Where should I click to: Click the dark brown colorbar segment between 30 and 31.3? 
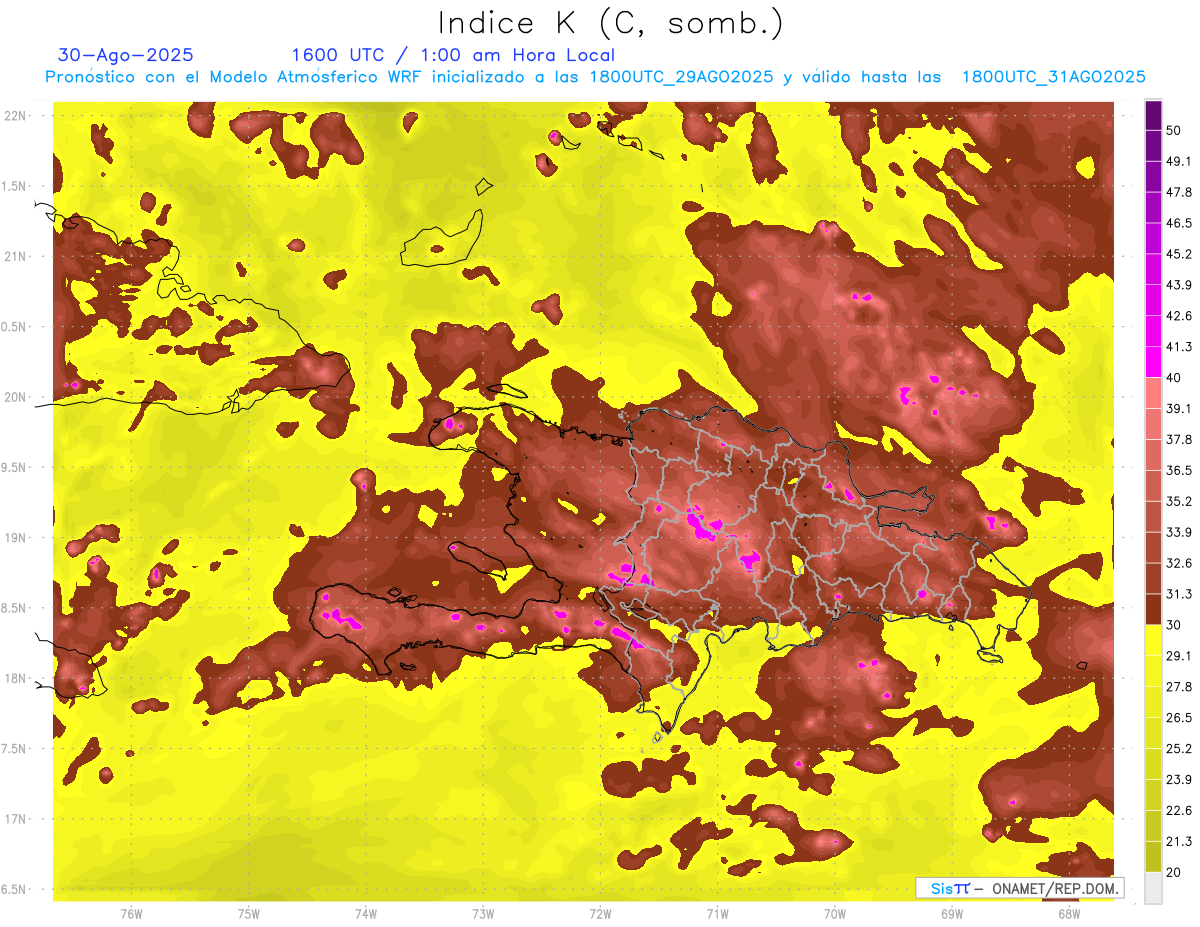pos(1153,609)
